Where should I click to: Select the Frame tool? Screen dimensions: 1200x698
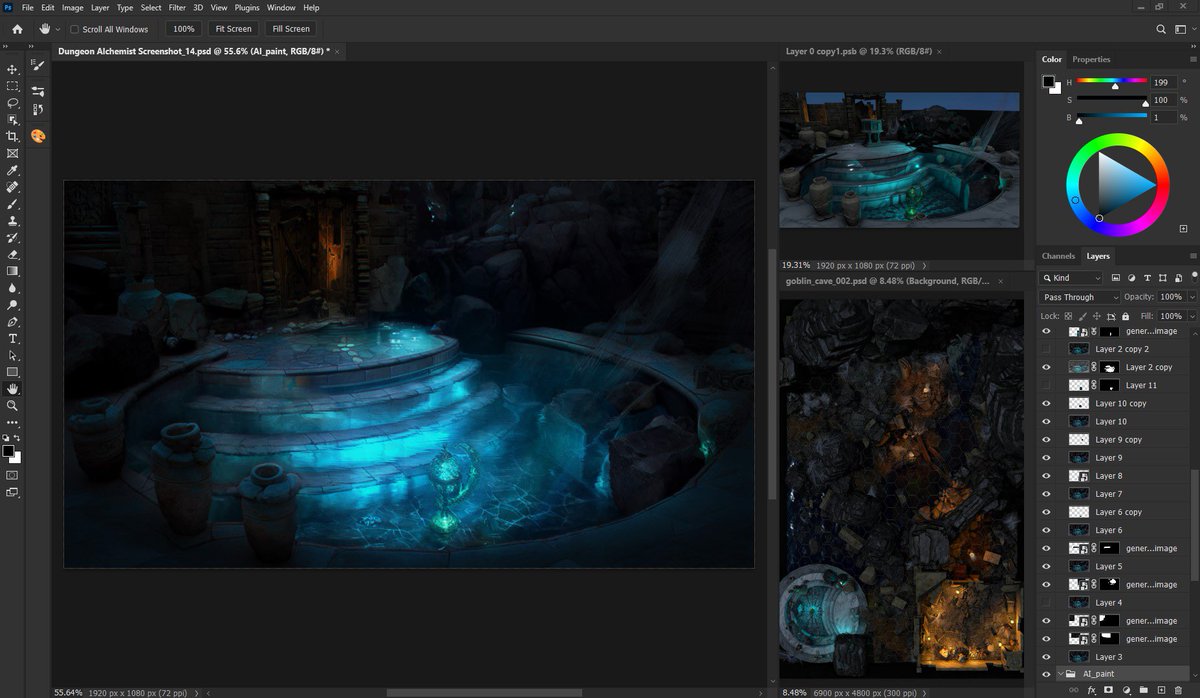tap(13, 153)
